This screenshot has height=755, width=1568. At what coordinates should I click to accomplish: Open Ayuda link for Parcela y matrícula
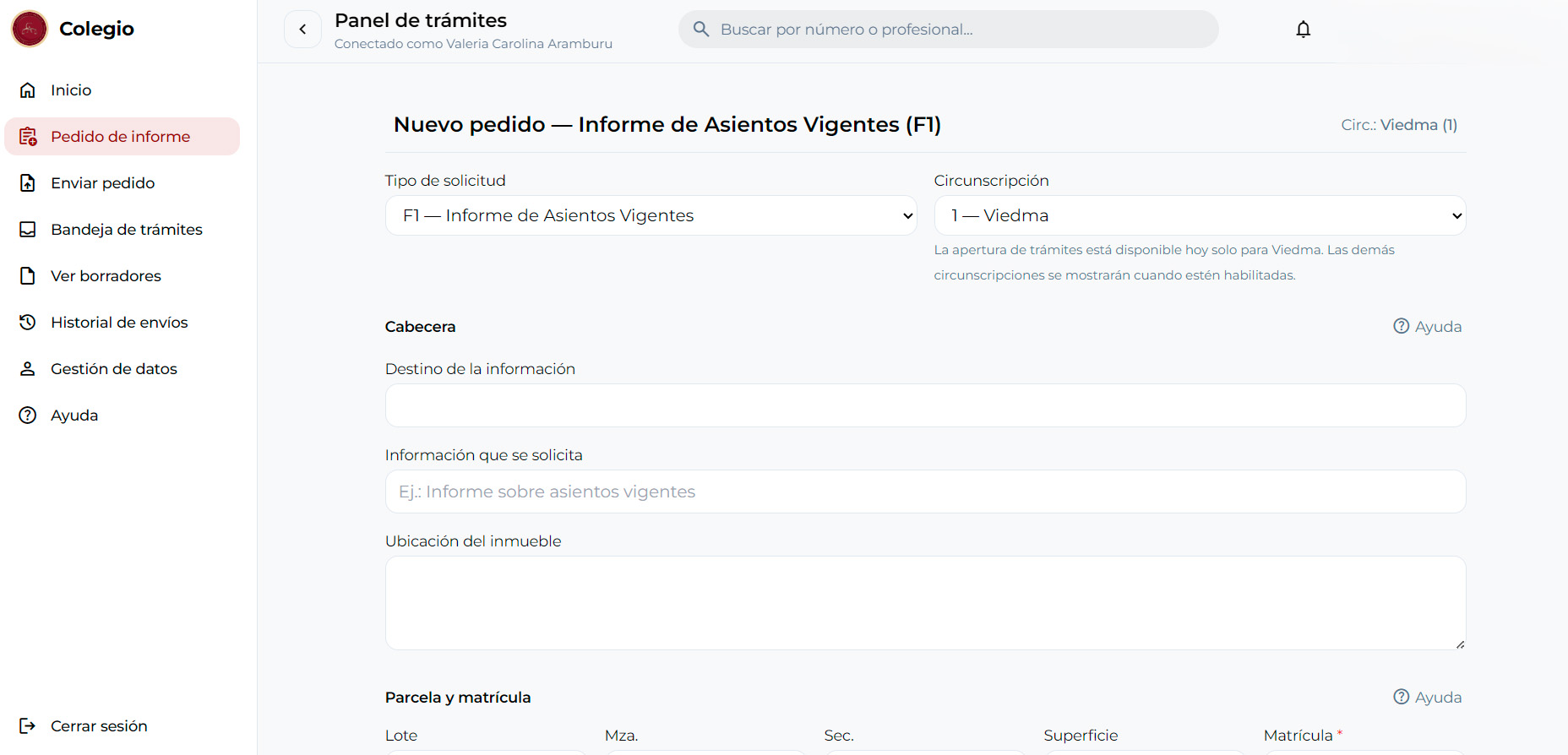click(1427, 698)
